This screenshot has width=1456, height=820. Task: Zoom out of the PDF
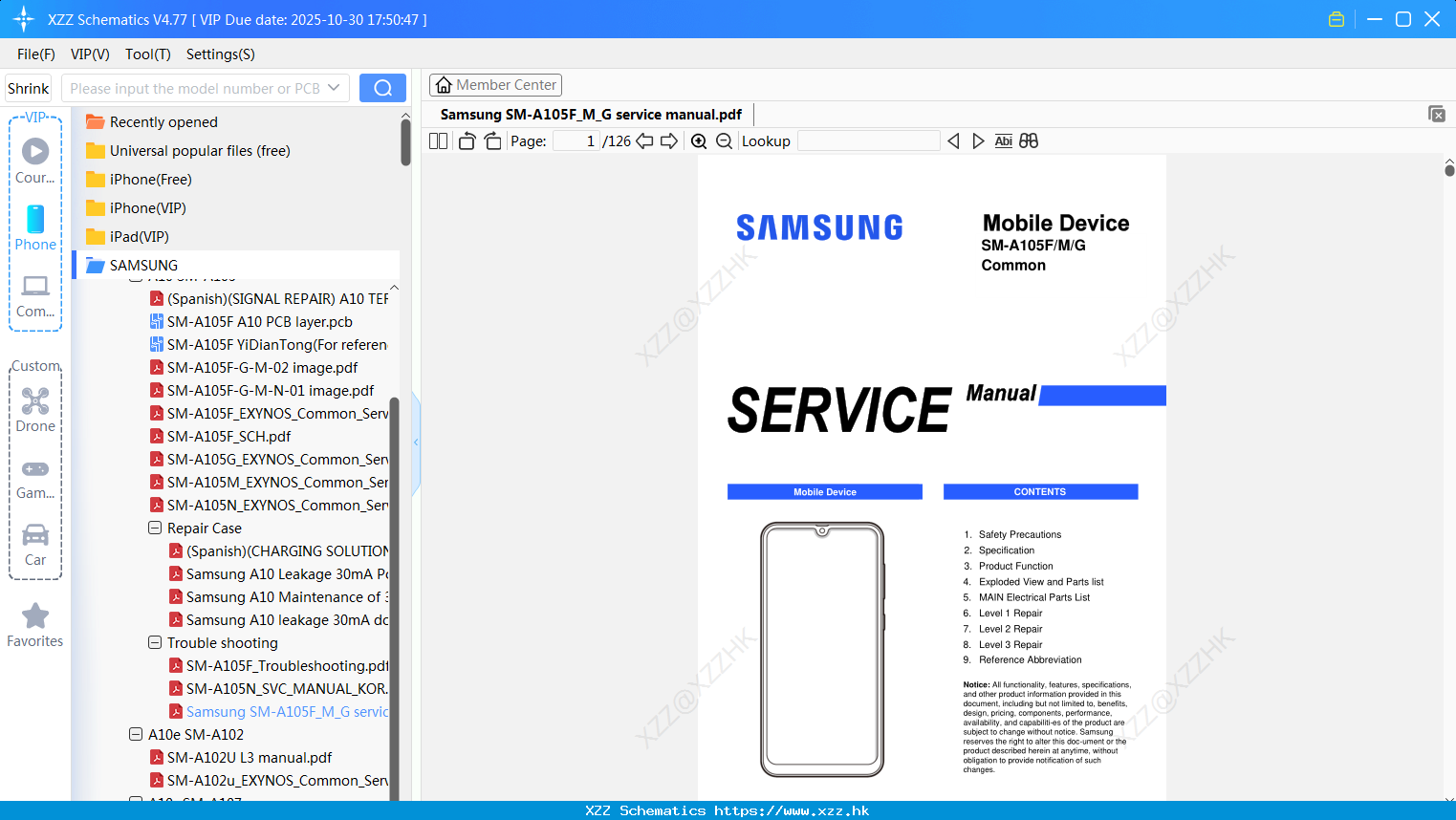point(724,140)
